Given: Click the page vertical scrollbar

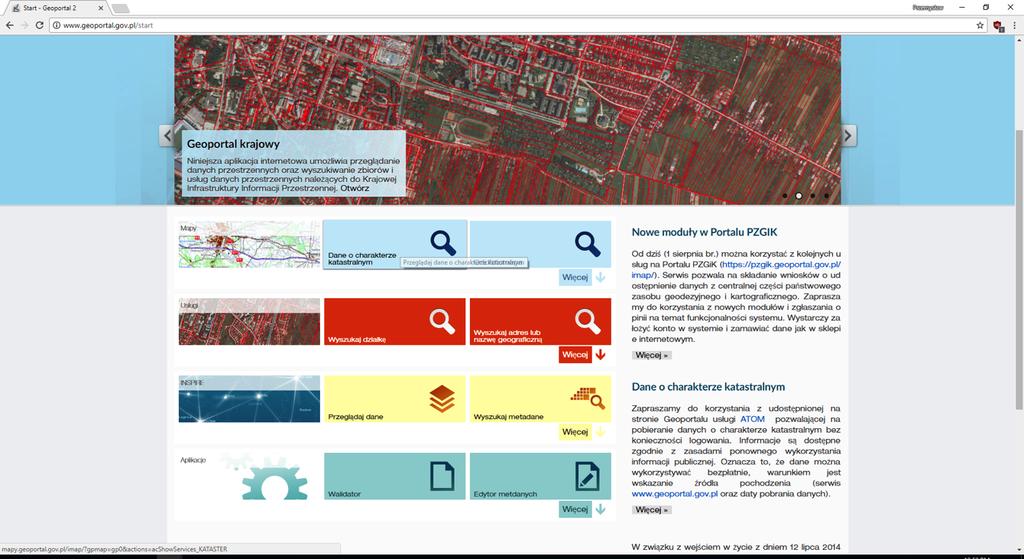Looking at the screenshot, I should click(x=1019, y=269).
